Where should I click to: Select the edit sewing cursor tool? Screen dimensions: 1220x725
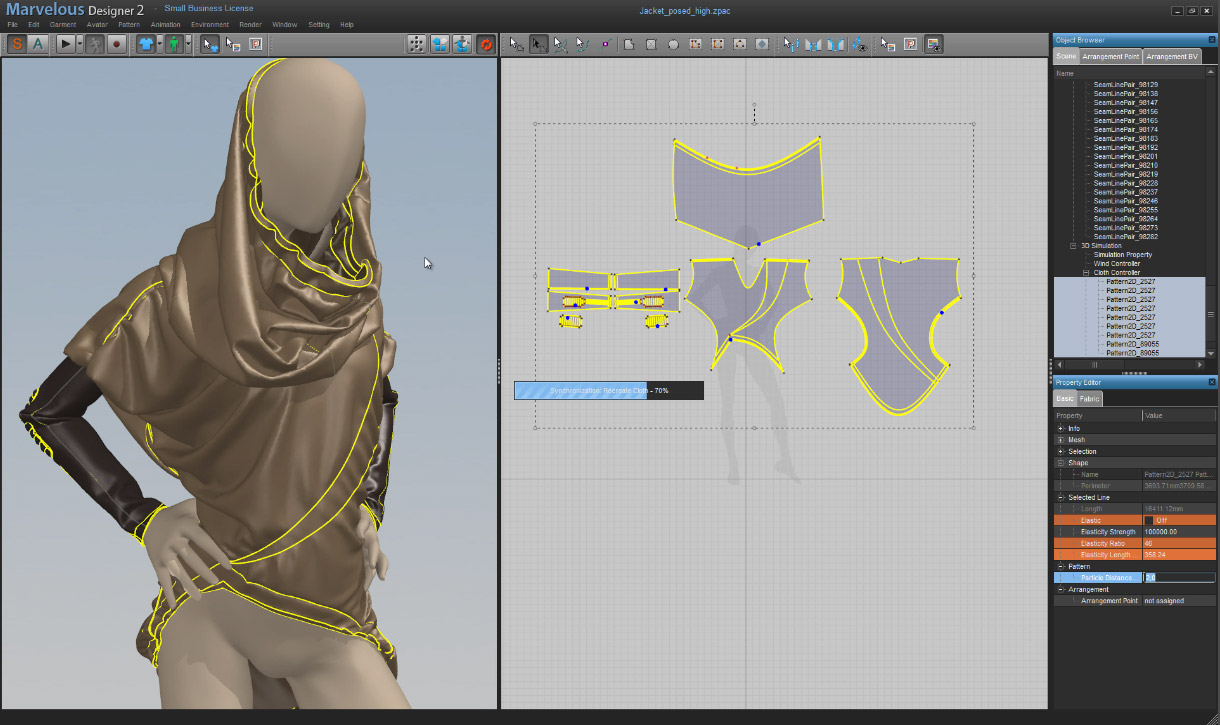coord(791,44)
